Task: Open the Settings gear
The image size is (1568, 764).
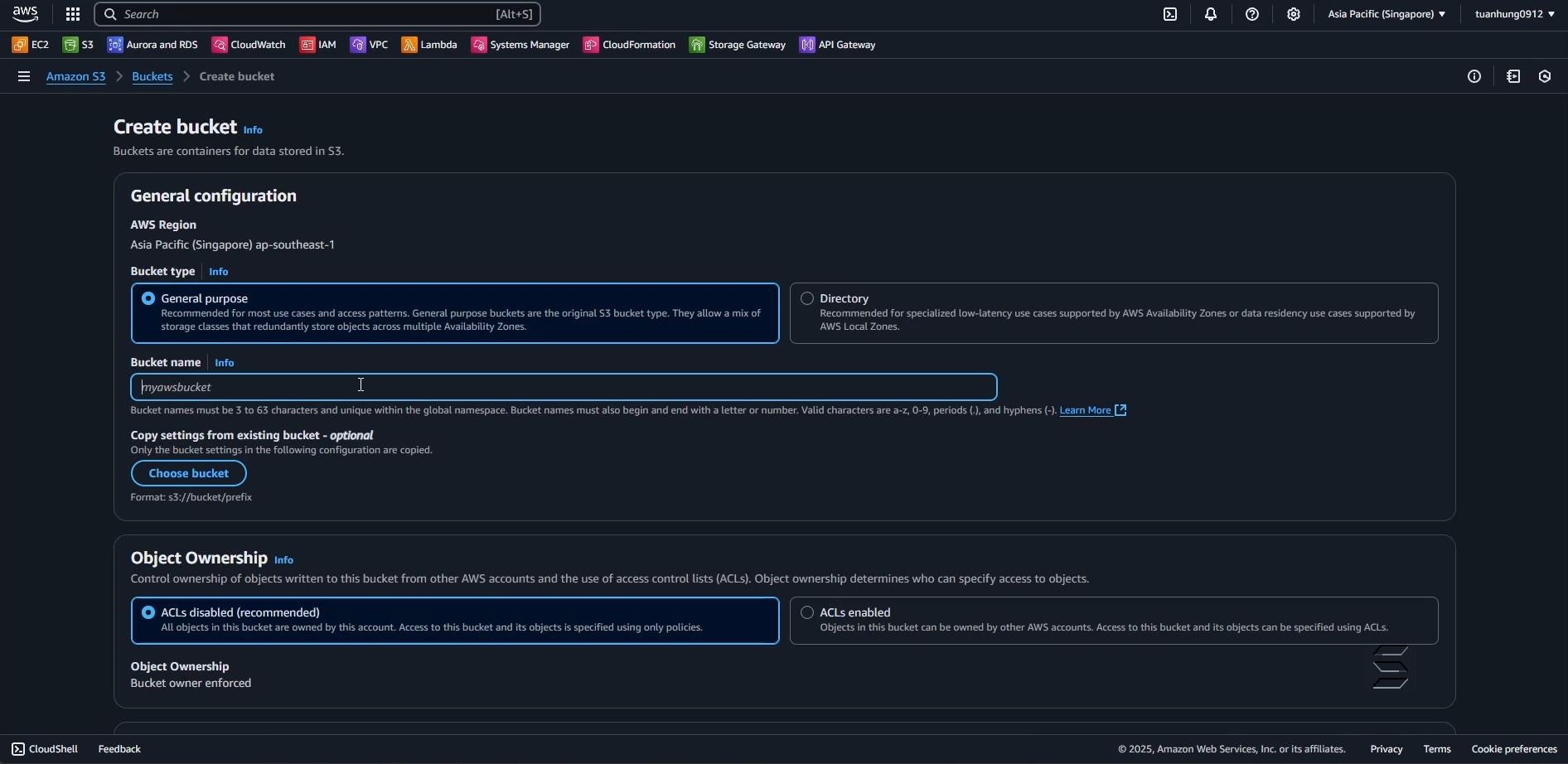Action: coord(1295,14)
